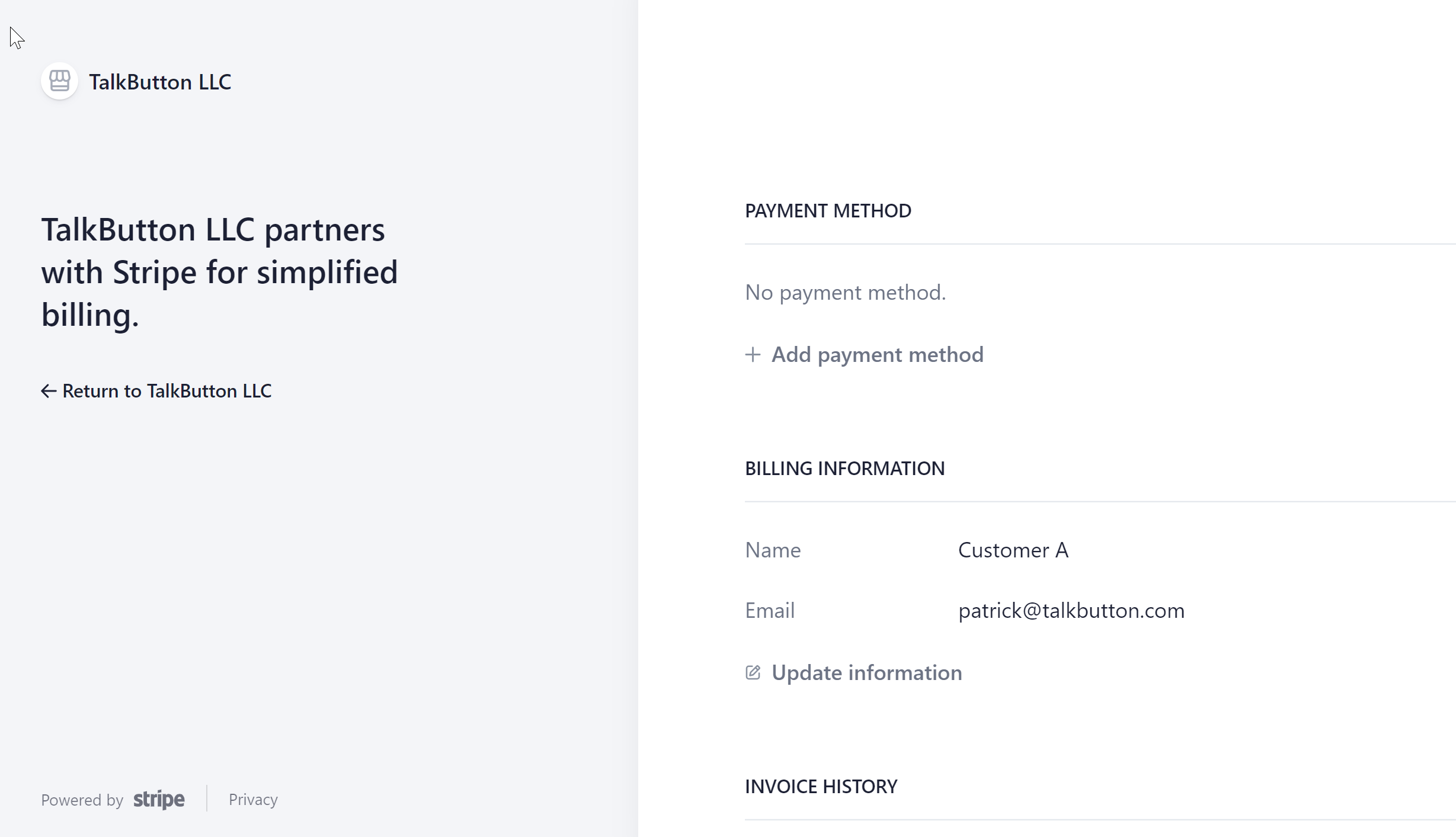The width and height of the screenshot is (1456, 837).
Task: Select the email patrick@talkbutton.com
Action: click(x=1071, y=611)
